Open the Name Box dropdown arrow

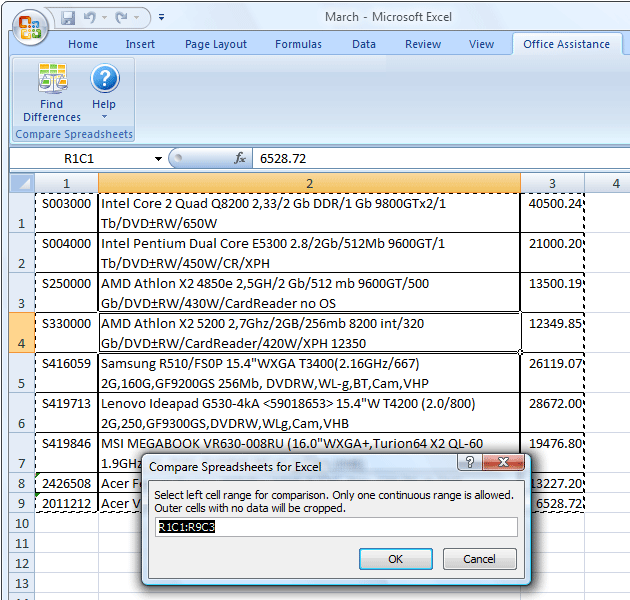point(158,159)
